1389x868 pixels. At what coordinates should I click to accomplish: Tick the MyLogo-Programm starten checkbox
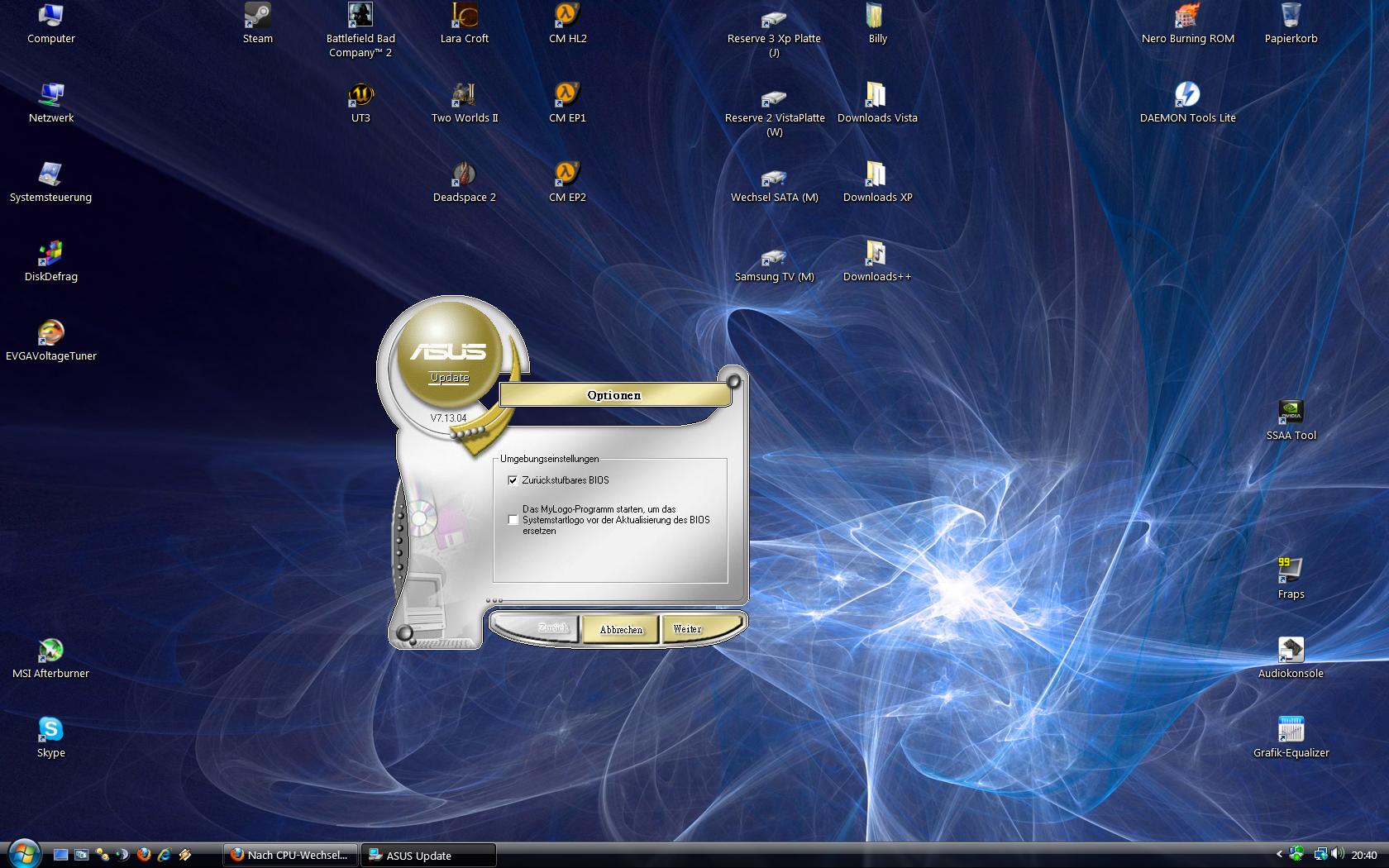(513, 520)
